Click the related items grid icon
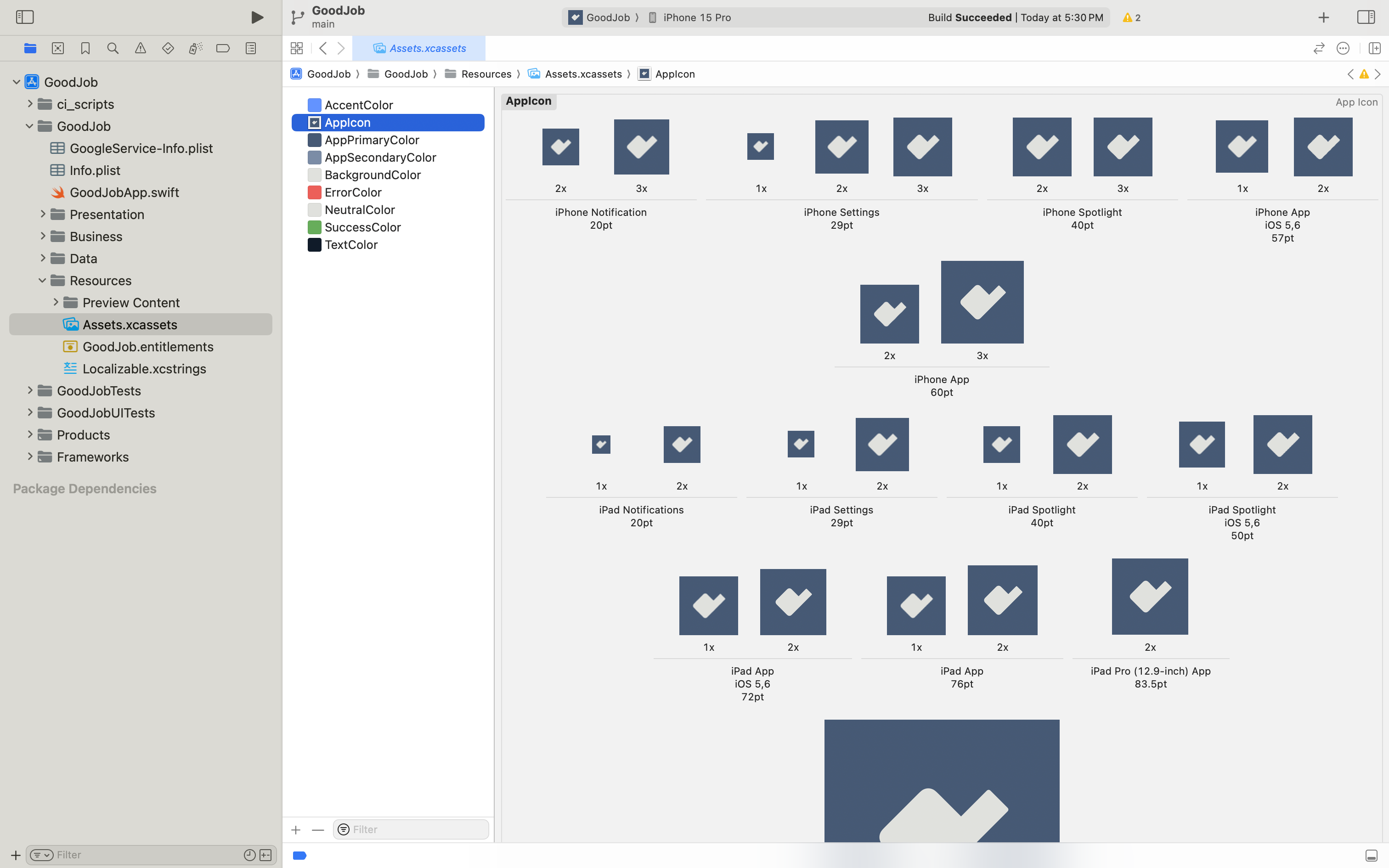Screen dimensions: 1389x868 pos(297,48)
